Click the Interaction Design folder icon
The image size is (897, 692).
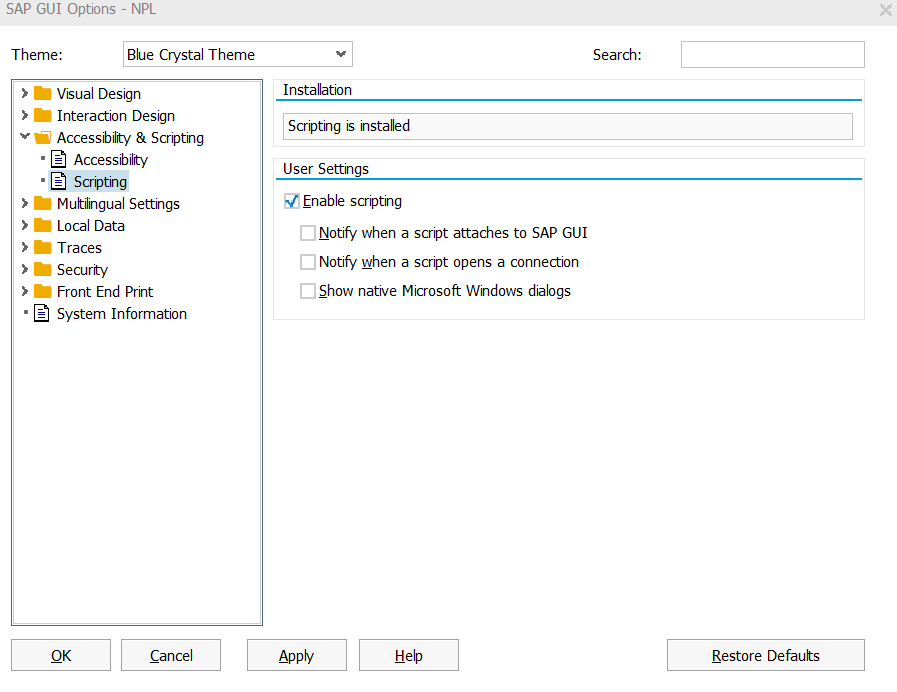[42, 116]
